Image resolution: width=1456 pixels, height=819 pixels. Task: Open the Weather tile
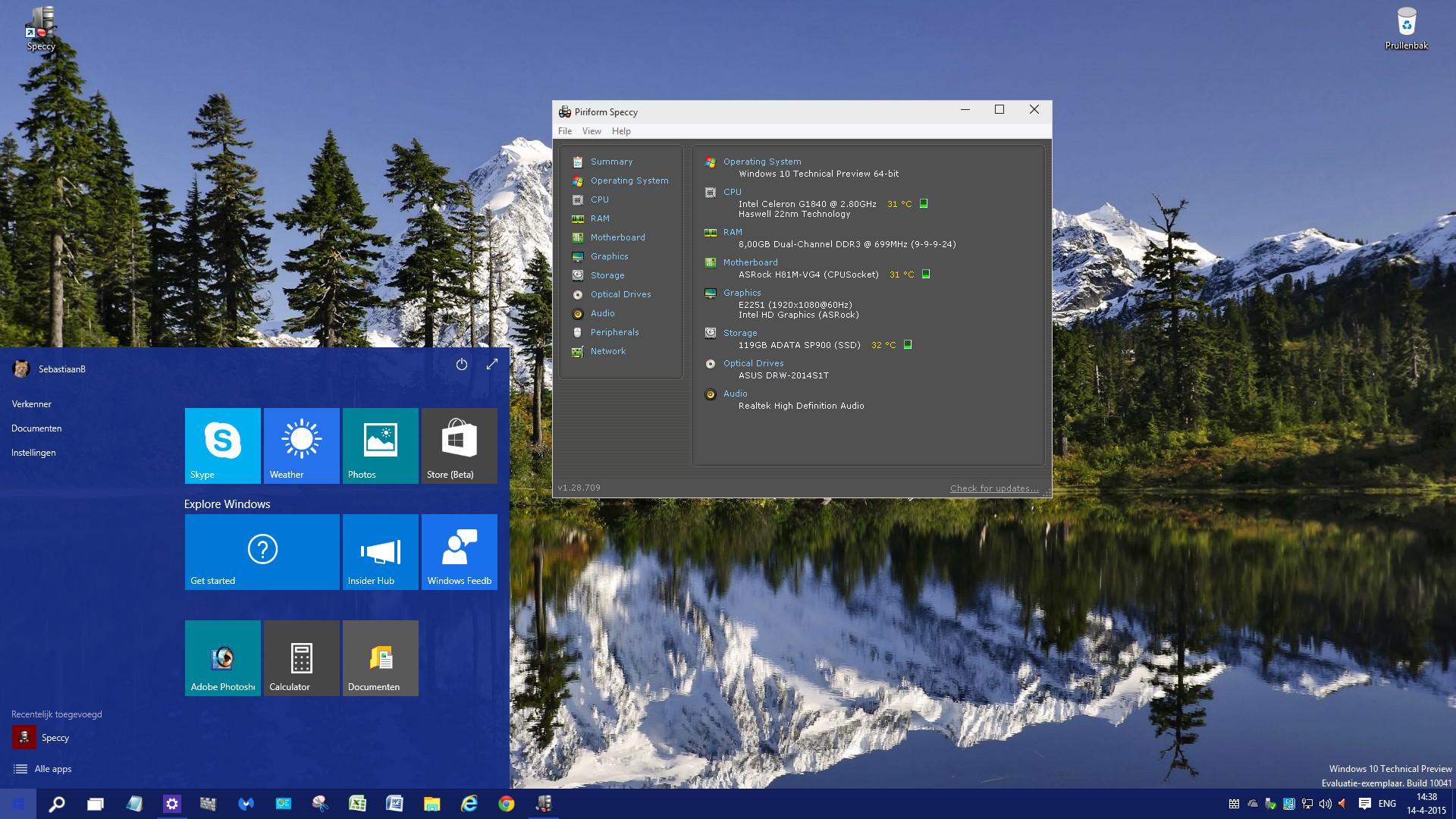pyautogui.click(x=302, y=446)
